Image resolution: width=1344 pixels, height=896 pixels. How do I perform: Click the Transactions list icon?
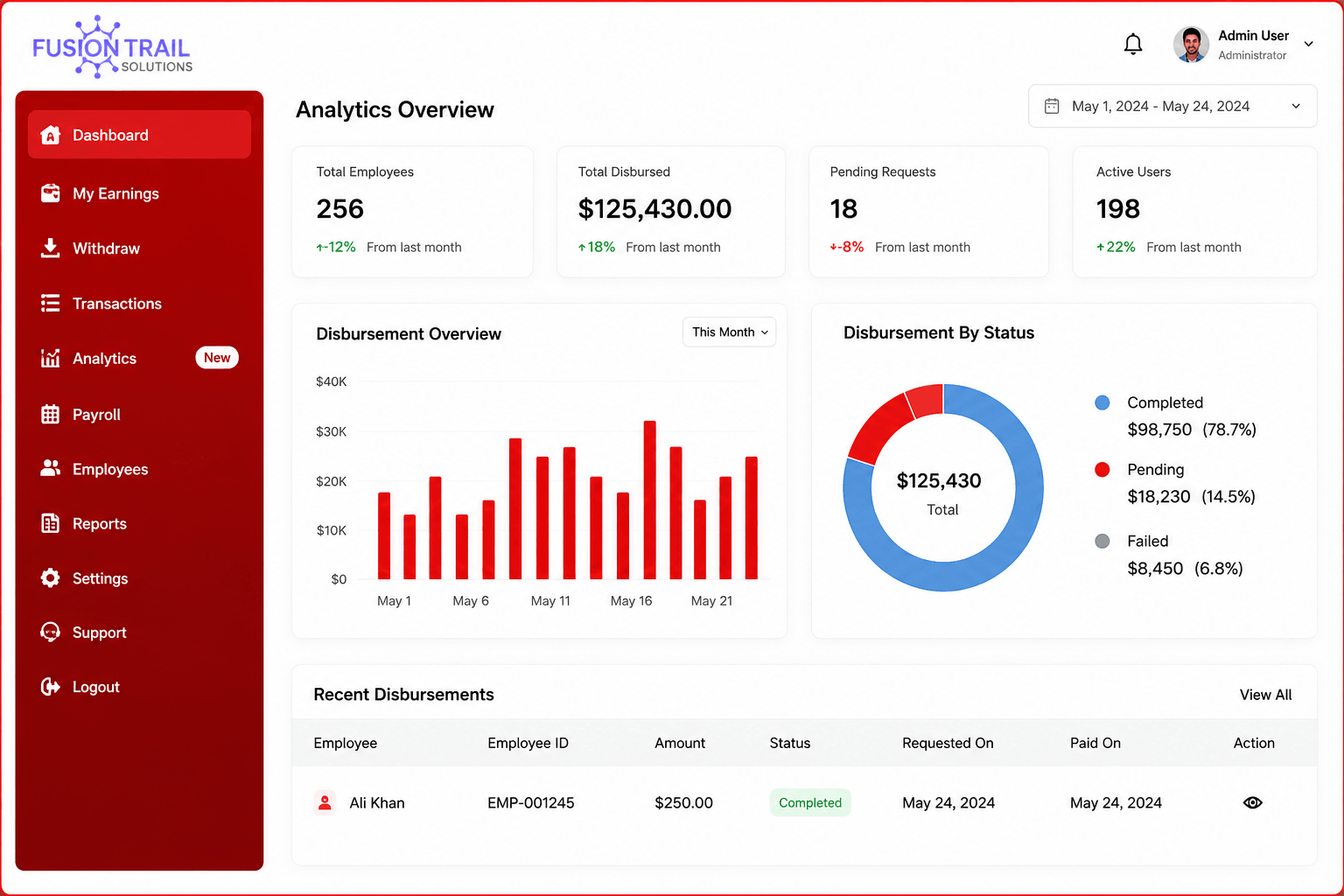[x=51, y=304]
